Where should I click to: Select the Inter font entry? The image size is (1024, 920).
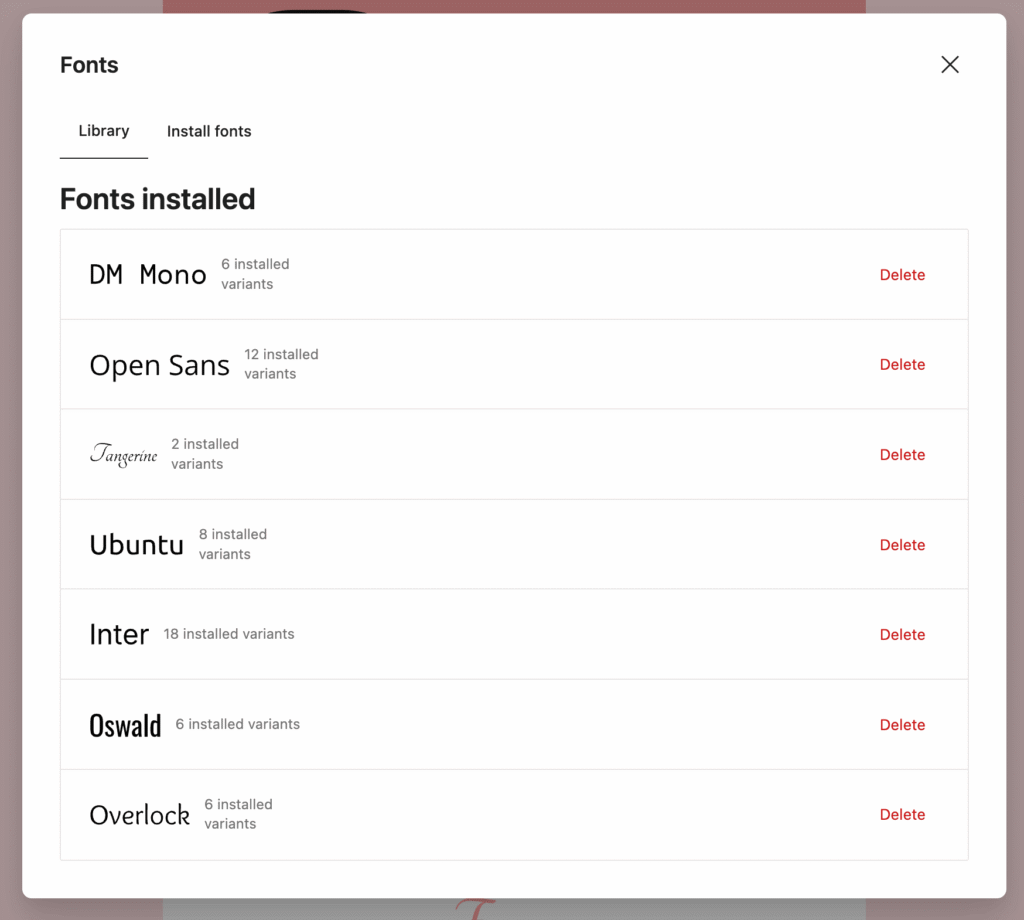coord(118,634)
